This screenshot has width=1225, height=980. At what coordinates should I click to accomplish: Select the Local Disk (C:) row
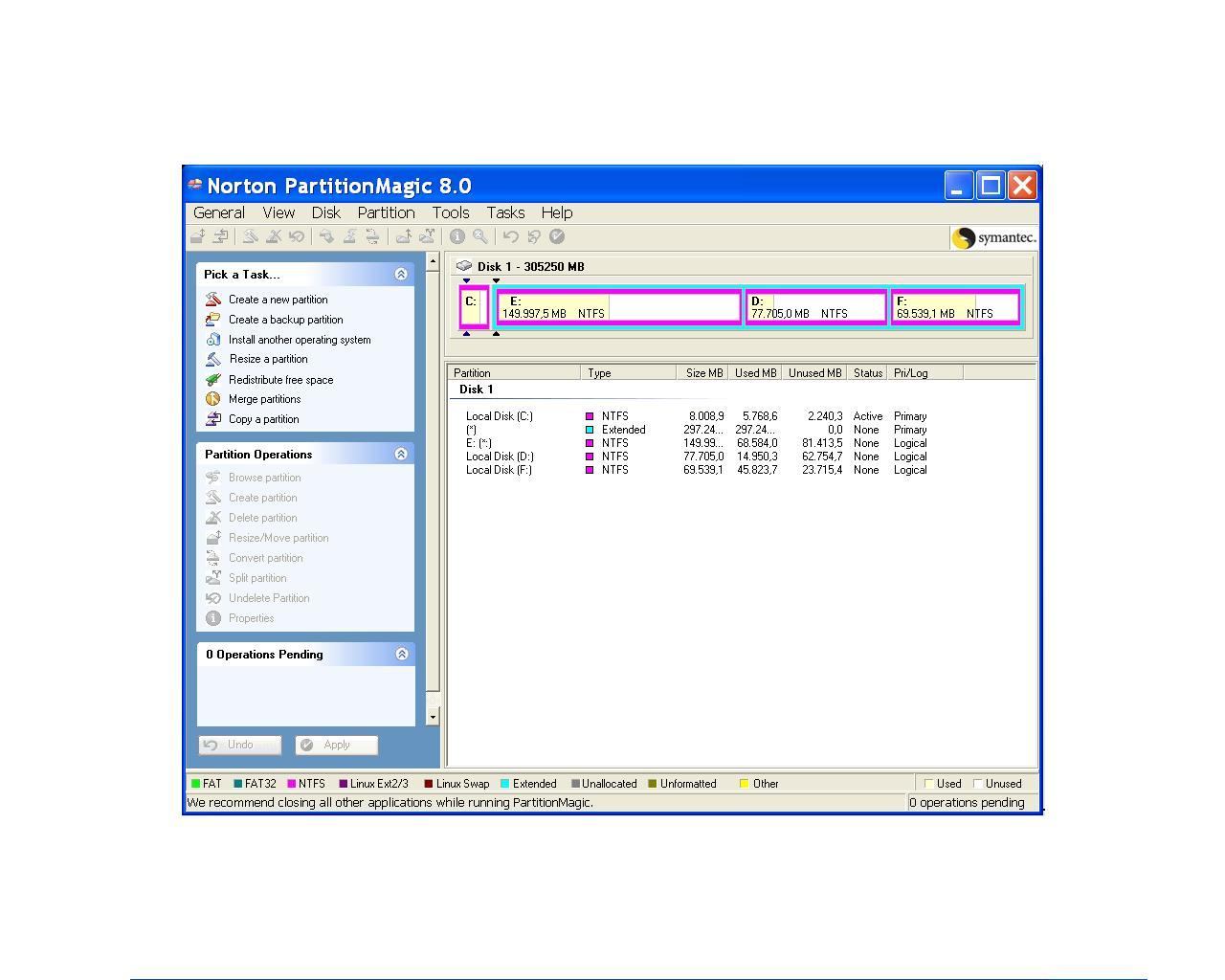[696, 416]
